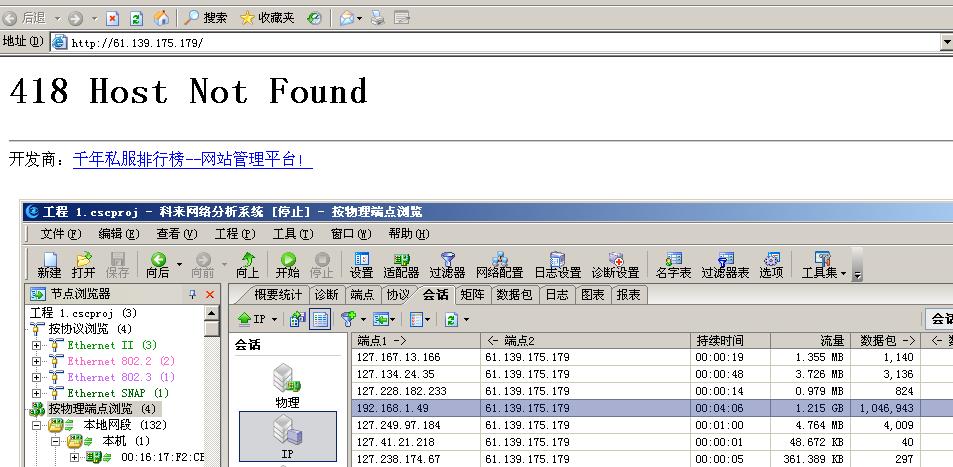Switch to 图表 tab
Screen dimensions: 953x467
tap(593, 295)
